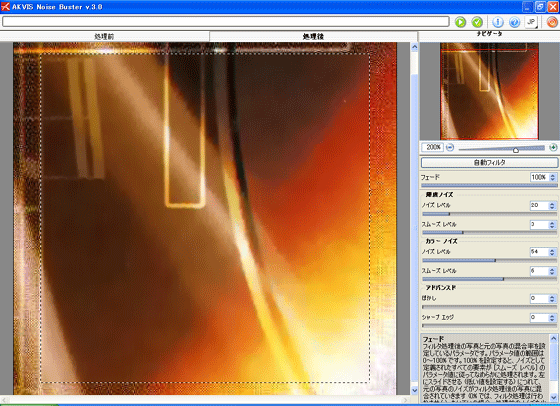Click the シャープ エッジ slider track
The width and height of the screenshot is (560, 406).
489,326
